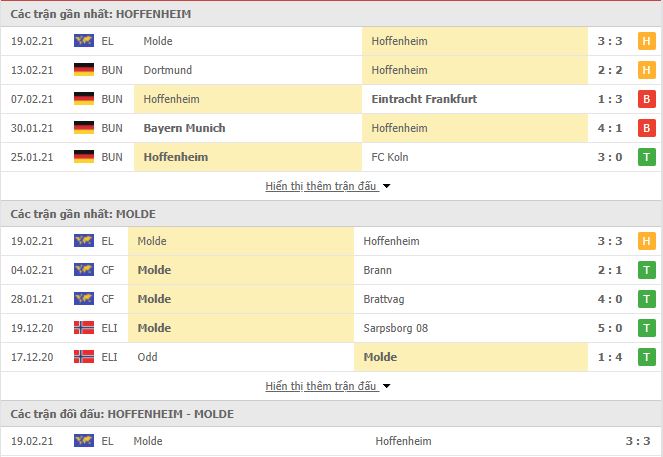663x457 pixels.
Task: Click the dropdown arrow under Molde matches list
Action: point(386,386)
